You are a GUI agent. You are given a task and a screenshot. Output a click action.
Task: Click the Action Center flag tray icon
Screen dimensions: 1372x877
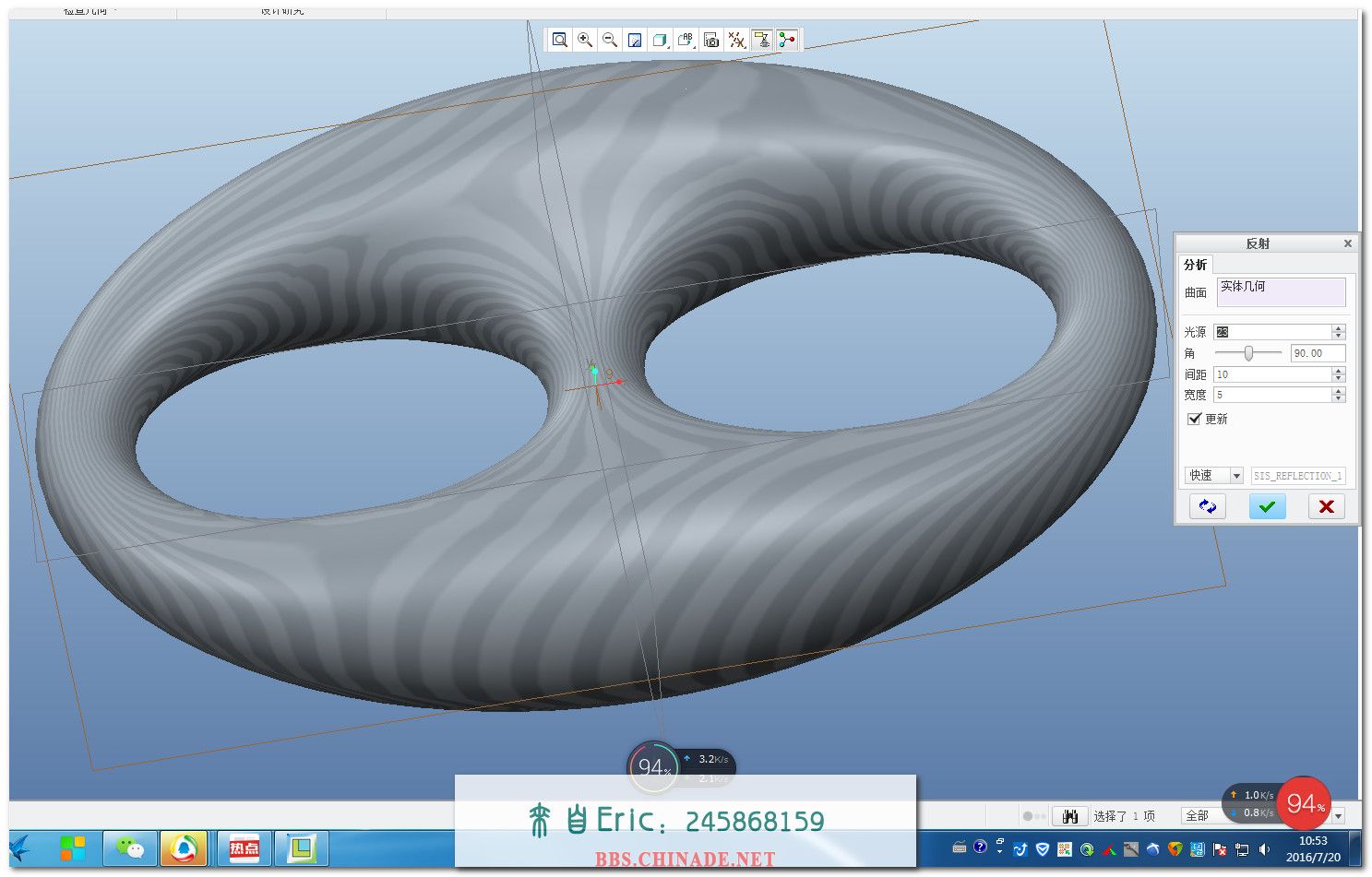point(1220,849)
